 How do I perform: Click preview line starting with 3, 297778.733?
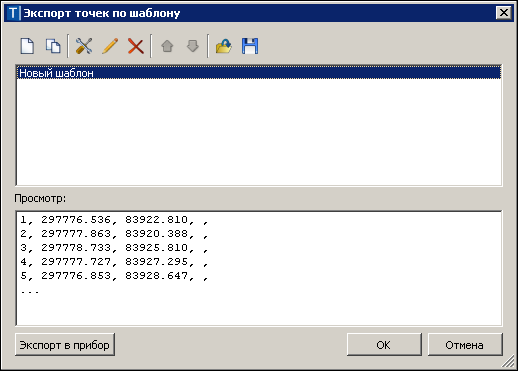pos(114,248)
